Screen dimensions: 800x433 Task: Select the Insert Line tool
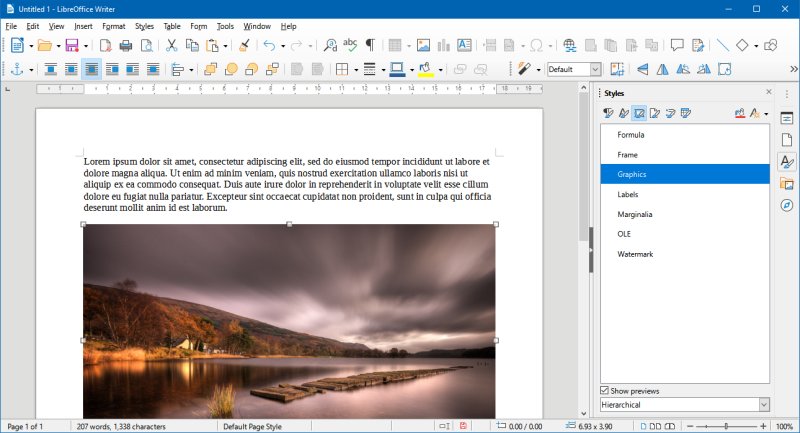[x=722, y=45]
